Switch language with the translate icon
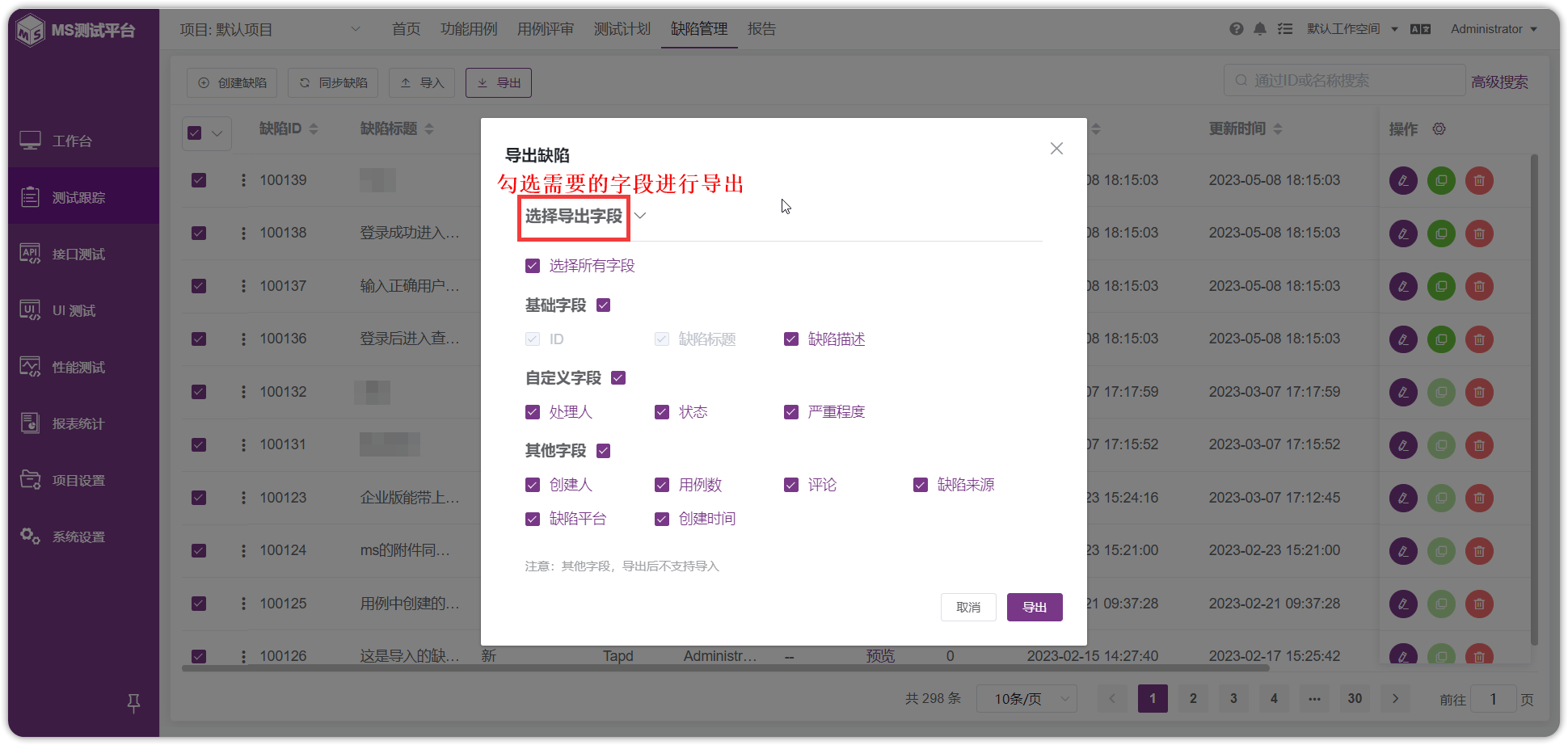The image size is (1568, 745). click(1420, 29)
